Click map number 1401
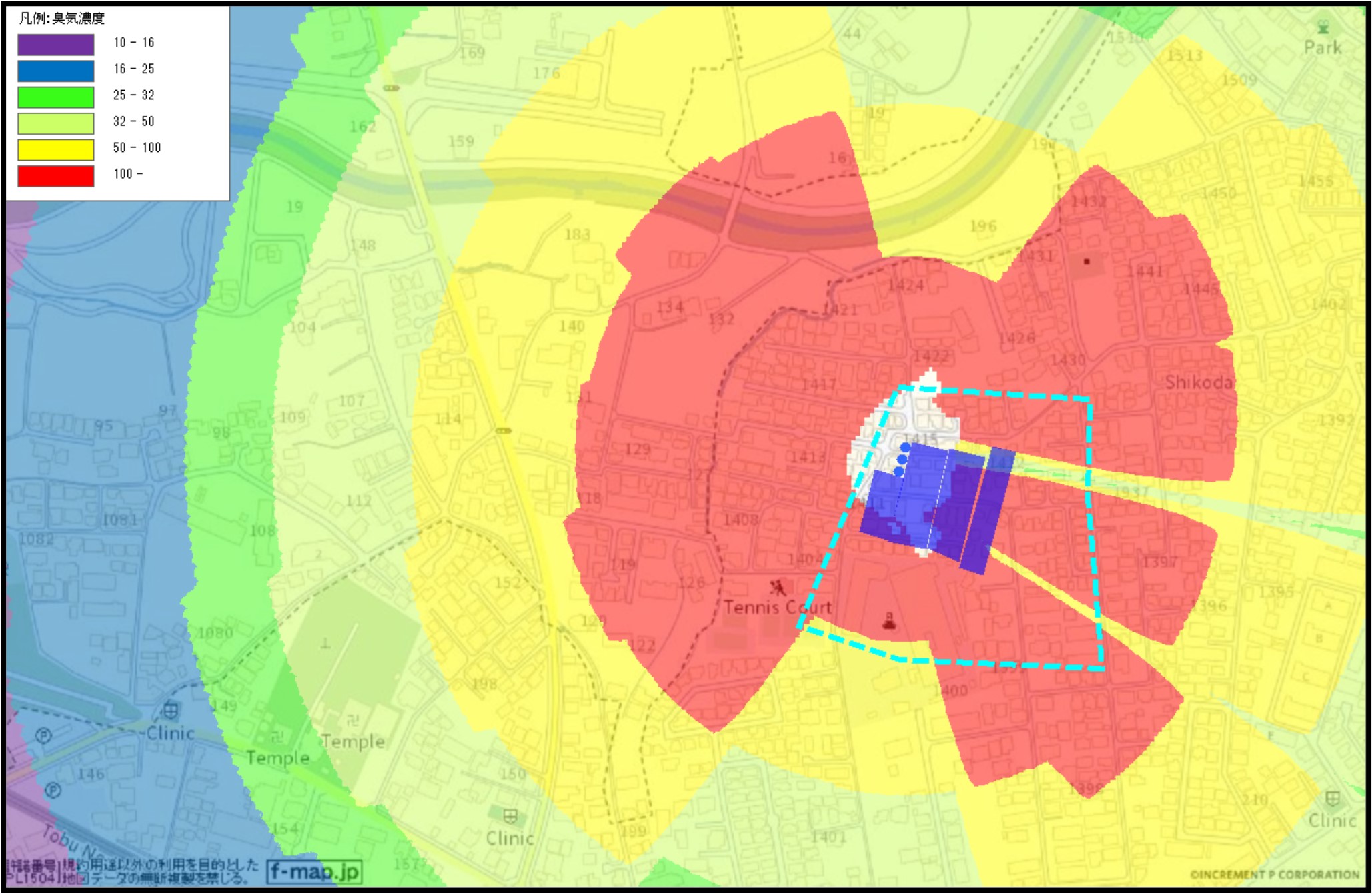Image resolution: width=1372 pixels, height=894 pixels. point(828,836)
